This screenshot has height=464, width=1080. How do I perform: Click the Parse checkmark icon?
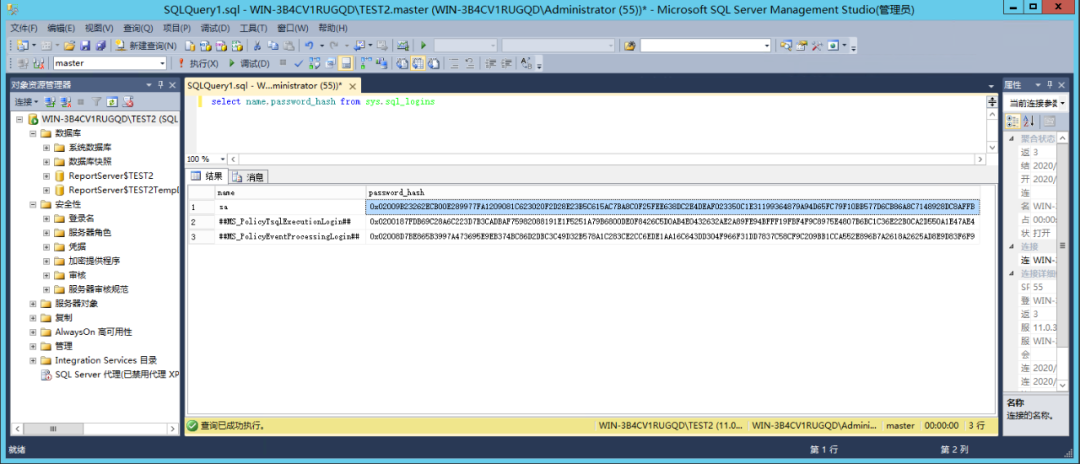tap(299, 63)
